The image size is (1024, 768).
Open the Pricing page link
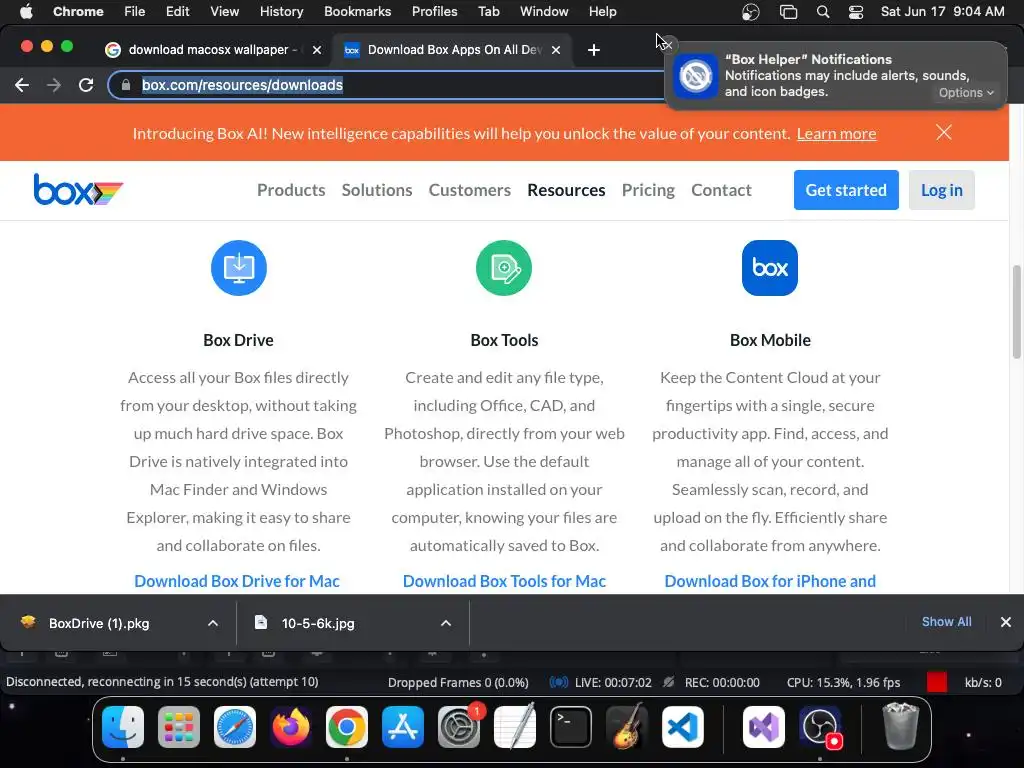pos(648,190)
